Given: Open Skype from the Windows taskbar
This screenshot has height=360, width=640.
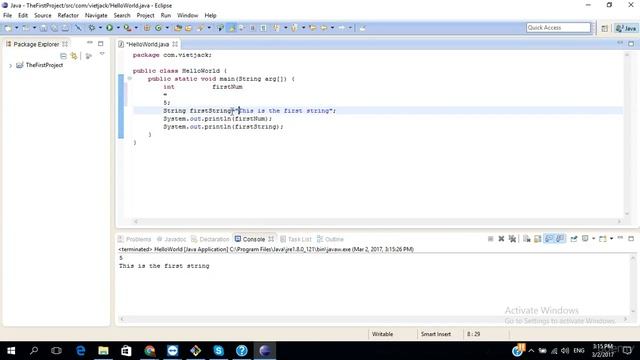Looking at the screenshot, I should coord(218,351).
